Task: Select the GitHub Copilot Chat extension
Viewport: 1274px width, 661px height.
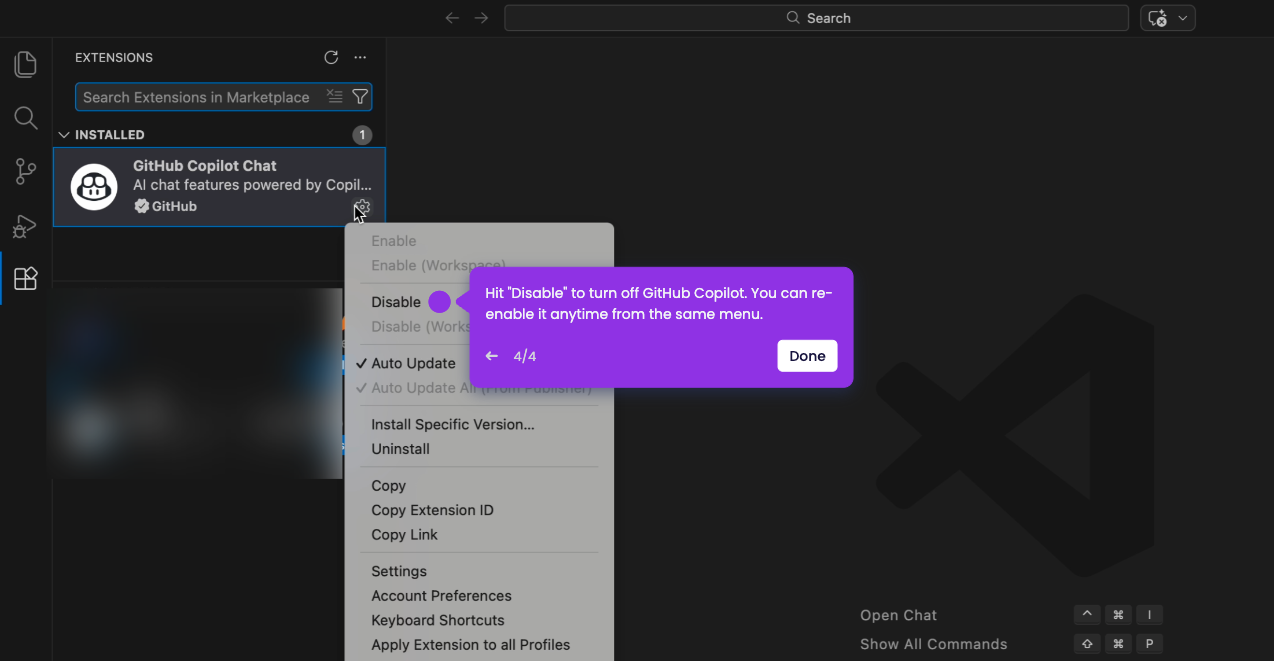Action: [x=219, y=187]
